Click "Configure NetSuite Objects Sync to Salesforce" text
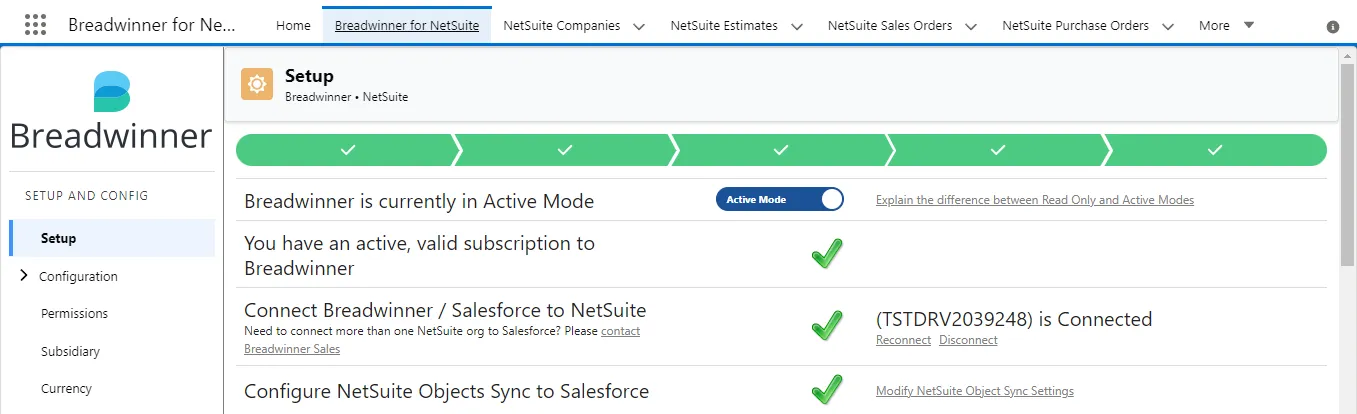The width and height of the screenshot is (1357, 414). click(x=446, y=391)
